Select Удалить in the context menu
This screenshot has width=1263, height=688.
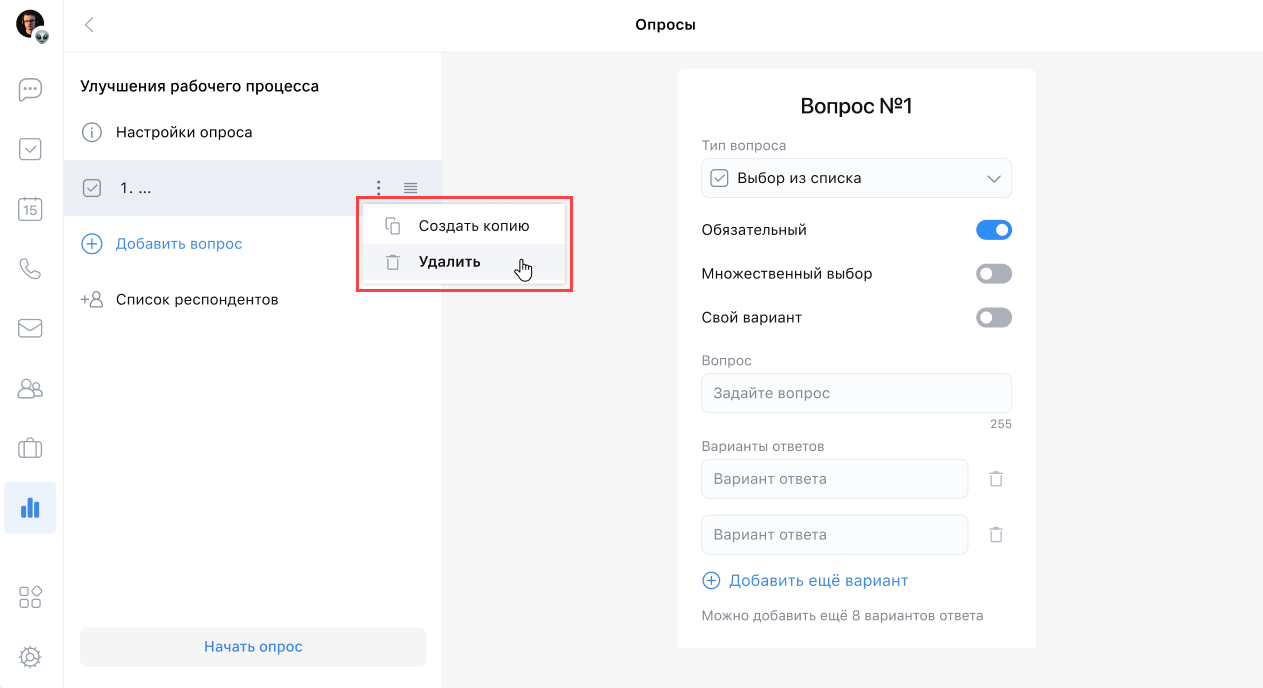tap(449, 262)
